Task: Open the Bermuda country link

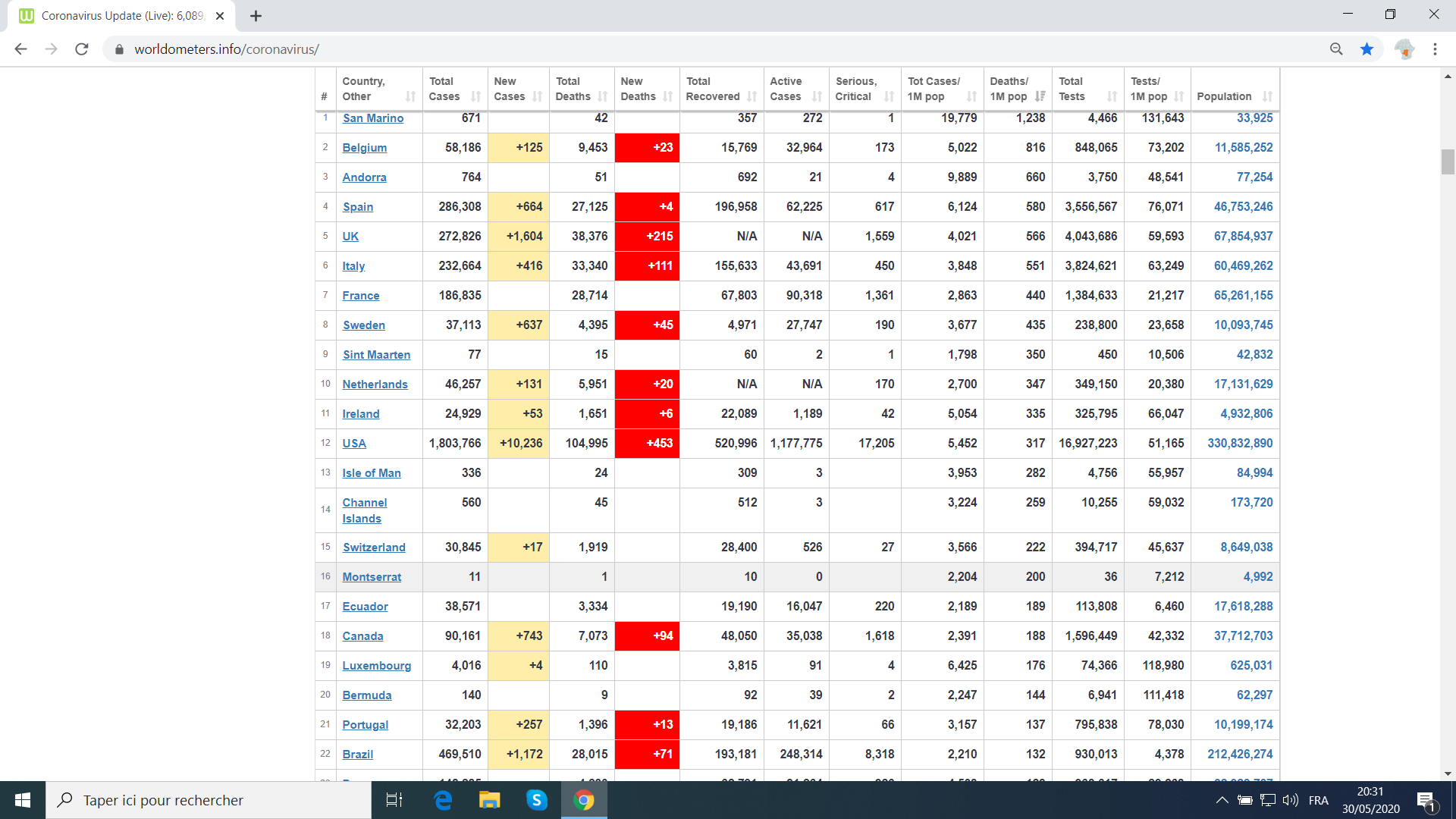Action: (x=367, y=695)
